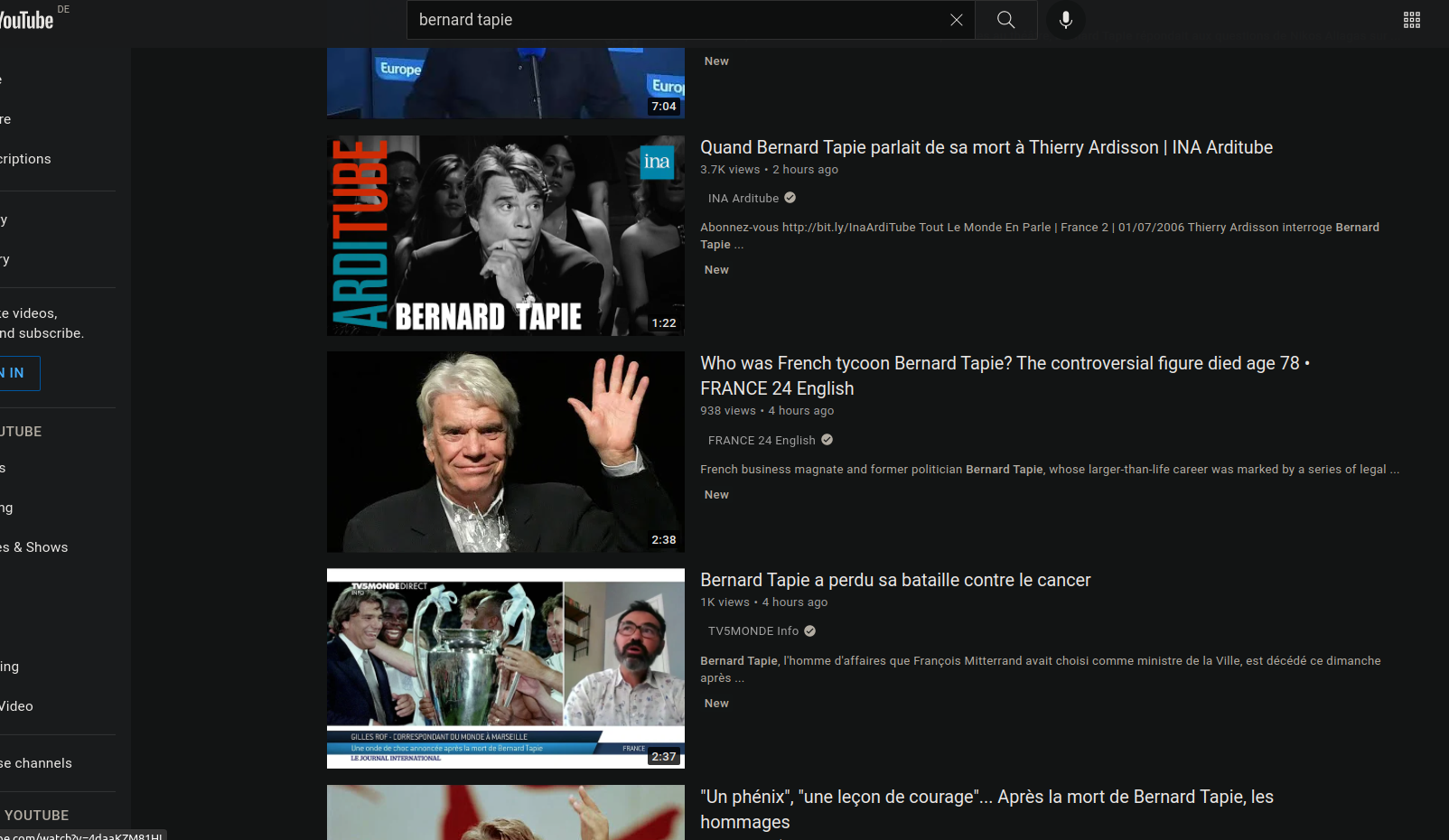
Task: Edit the 'bernard tapie' search field
Action: (x=678, y=20)
